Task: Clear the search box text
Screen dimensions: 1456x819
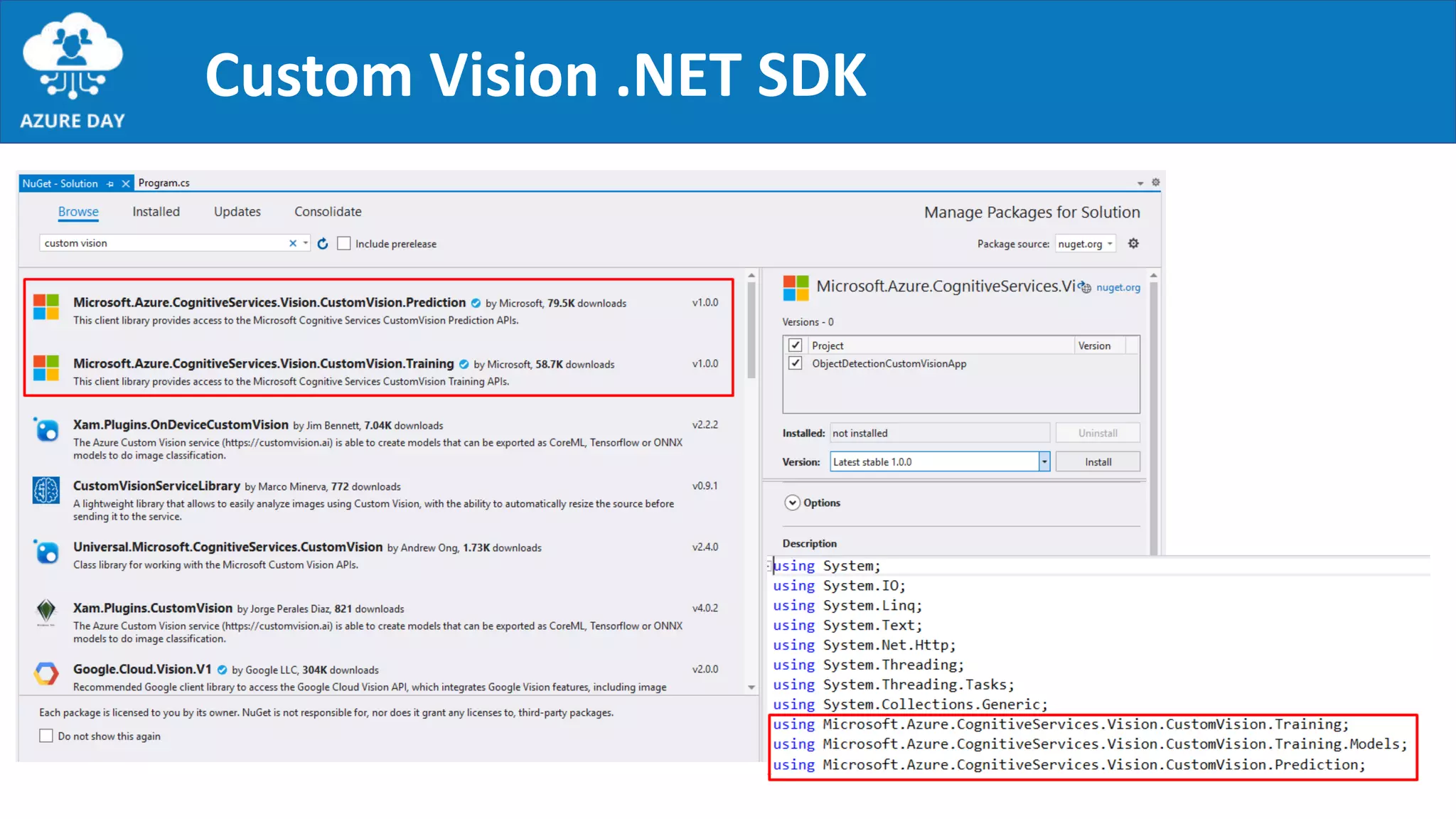Action: click(293, 243)
